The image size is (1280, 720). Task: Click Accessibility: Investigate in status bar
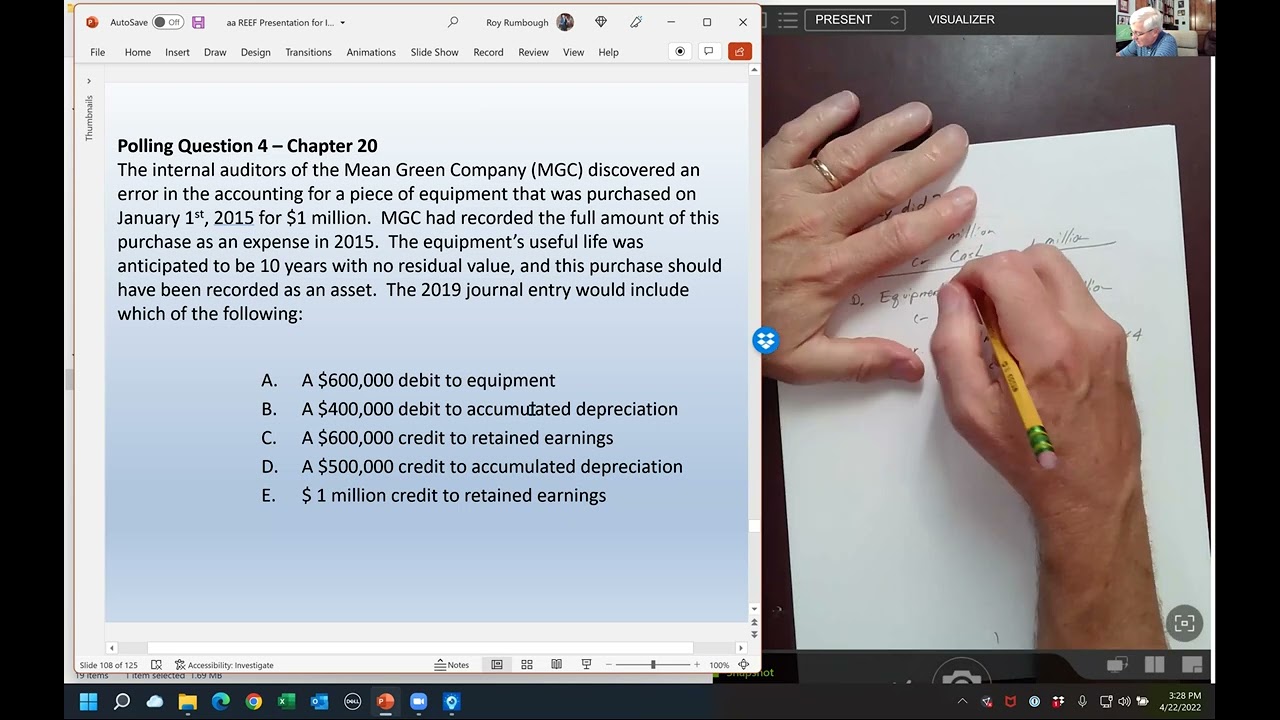[224, 665]
